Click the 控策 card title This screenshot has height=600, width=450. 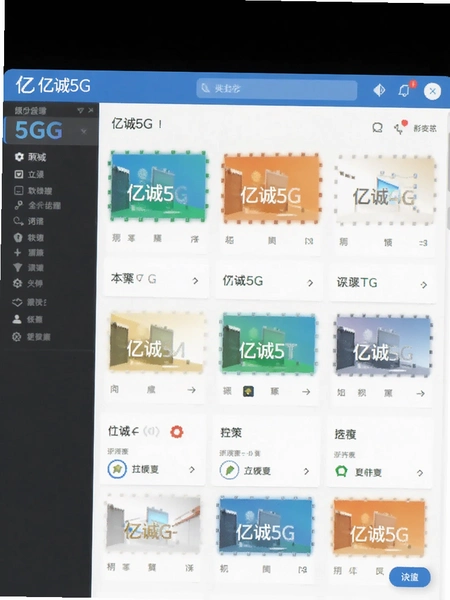231,432
